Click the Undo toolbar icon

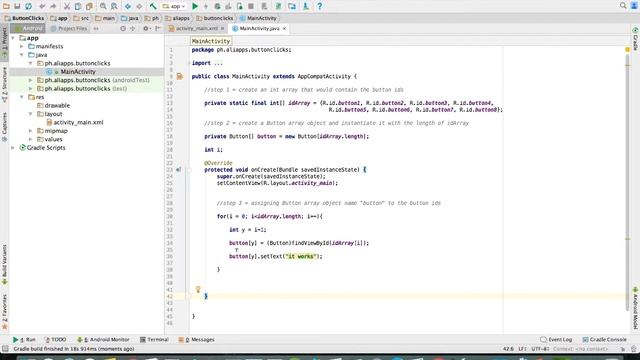click(42, 6)
